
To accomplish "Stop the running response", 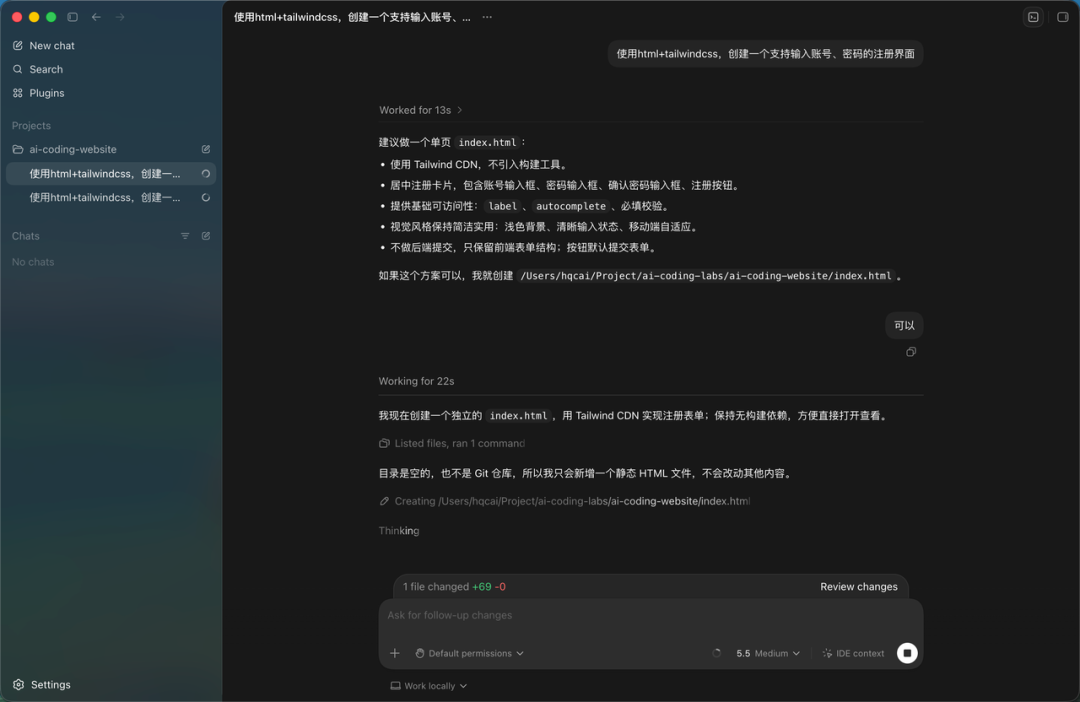I will (907, 653).
